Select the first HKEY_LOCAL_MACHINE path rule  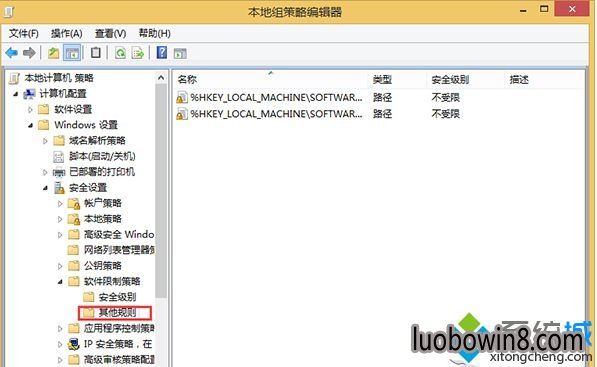[x=270, y=97]
